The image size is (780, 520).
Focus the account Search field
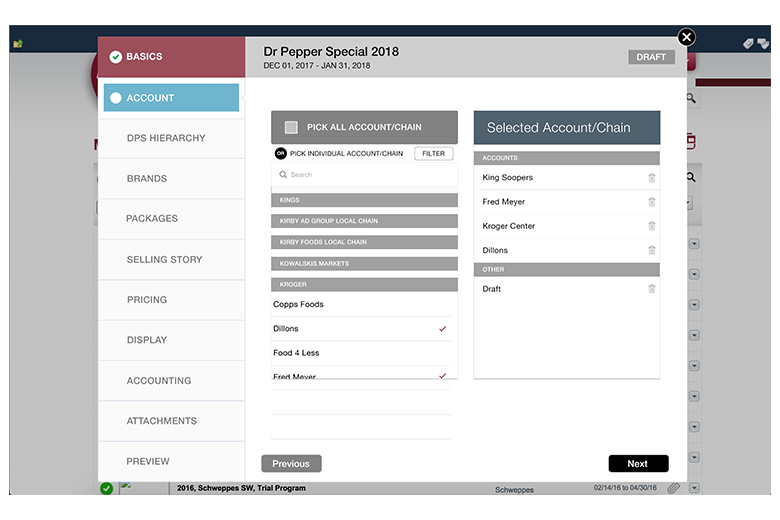click(x=364, y=175)
